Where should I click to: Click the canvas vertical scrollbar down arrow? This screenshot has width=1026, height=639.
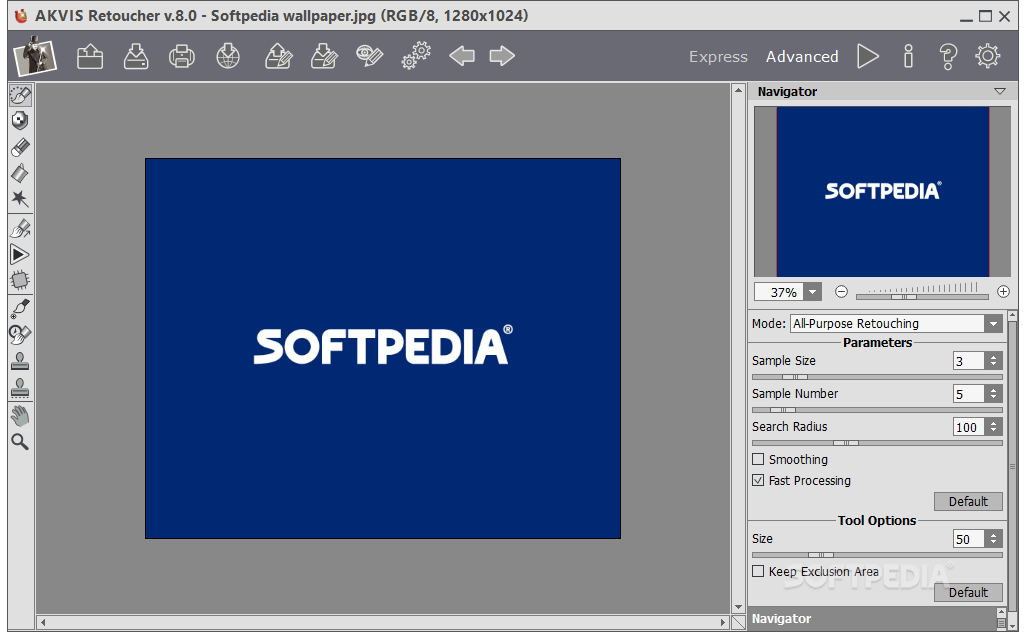pos(738,607)
